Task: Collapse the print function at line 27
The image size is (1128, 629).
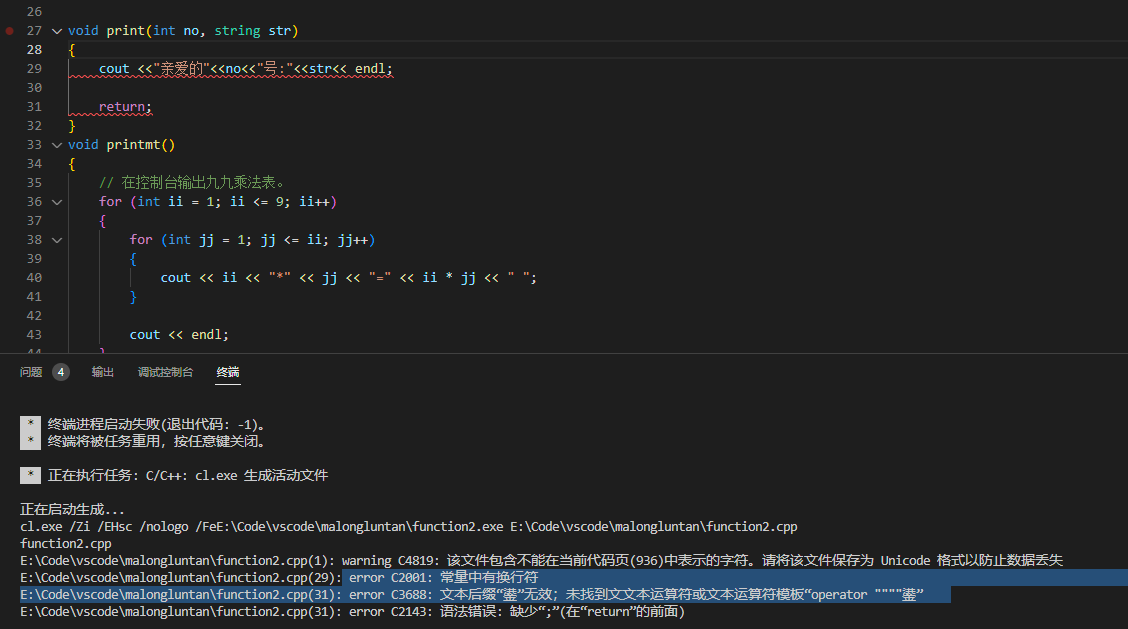Action: (x=57, y=31)
